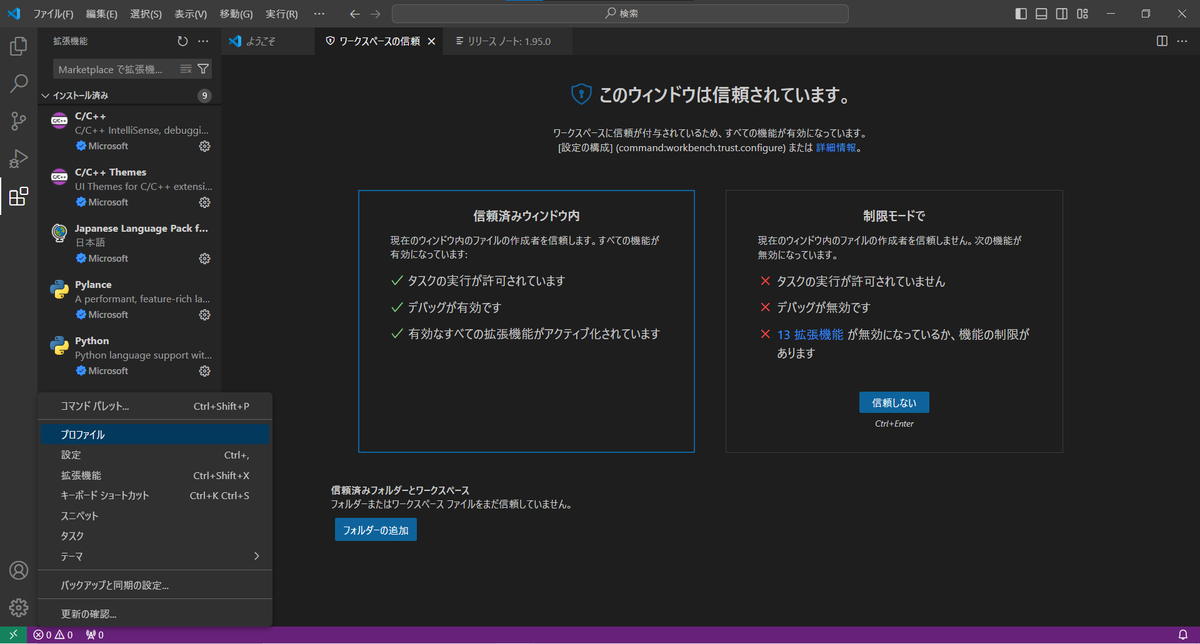
Task: Select the C/C++ Themes extension entry
Action: [x=130, y=187]
